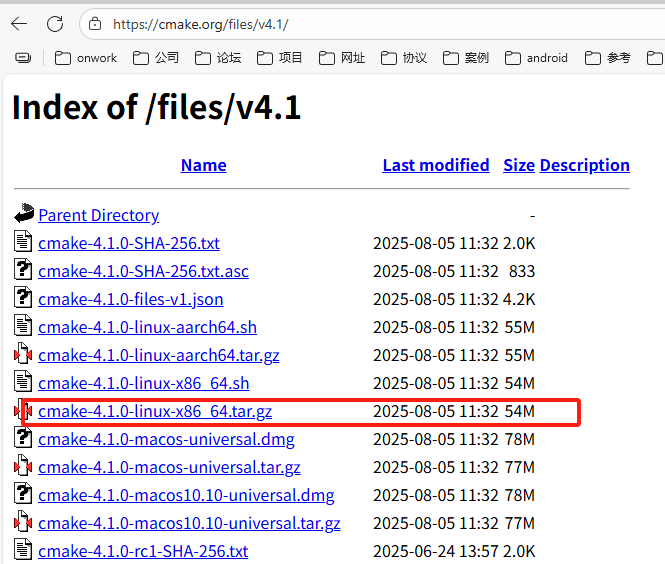Open cmake-4.1.0-files-v1.json link
This screenshot has width=665, height=564.
(x=131, y=299)
